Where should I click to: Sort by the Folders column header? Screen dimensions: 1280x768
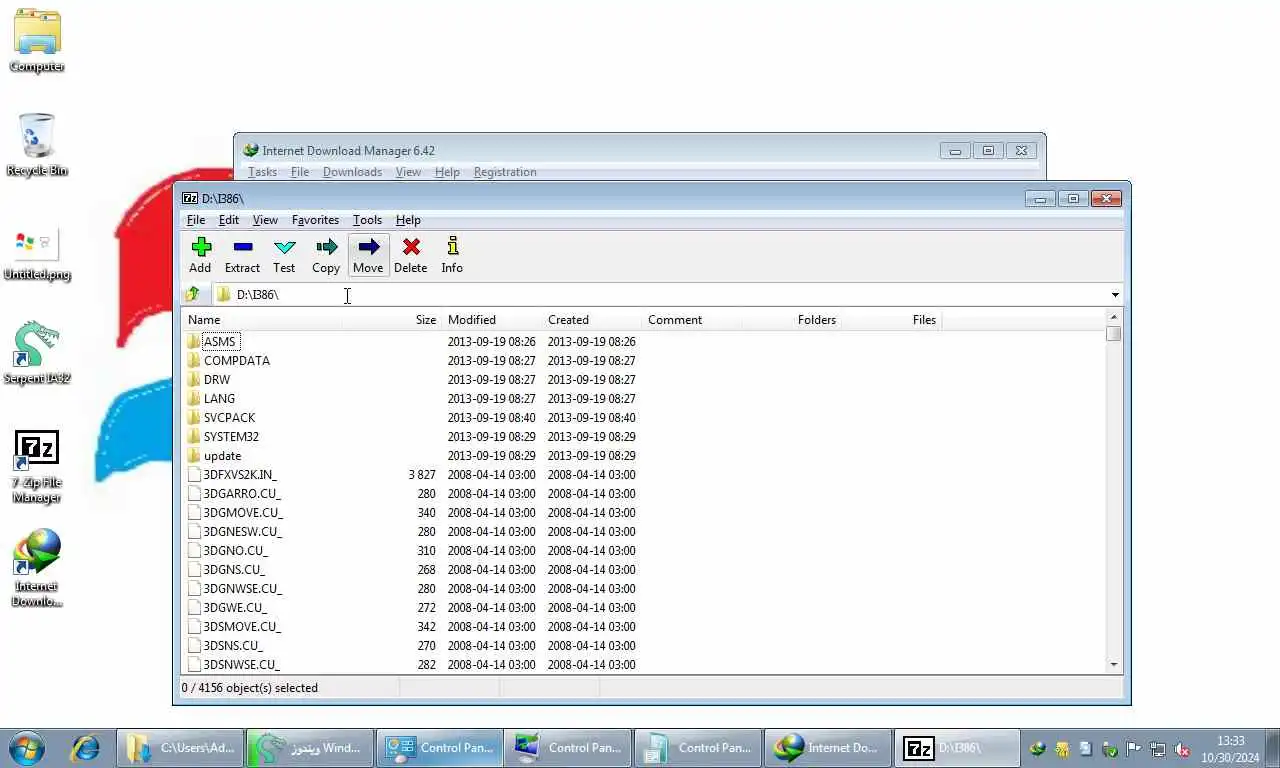point(791,320)
